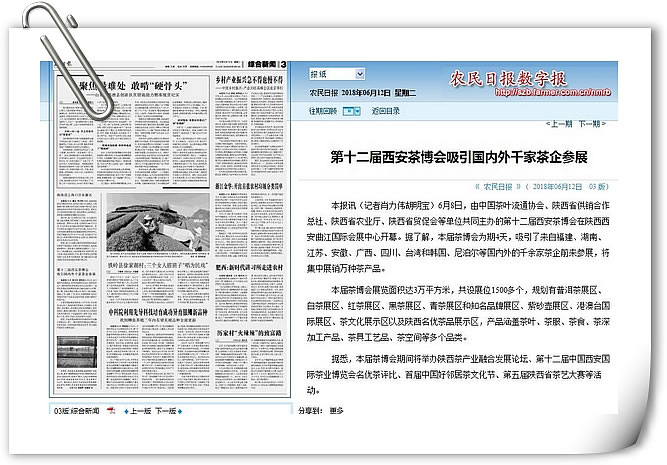Click the blue arrow after 下一版
667x465 pixels.
coord(180,411)
